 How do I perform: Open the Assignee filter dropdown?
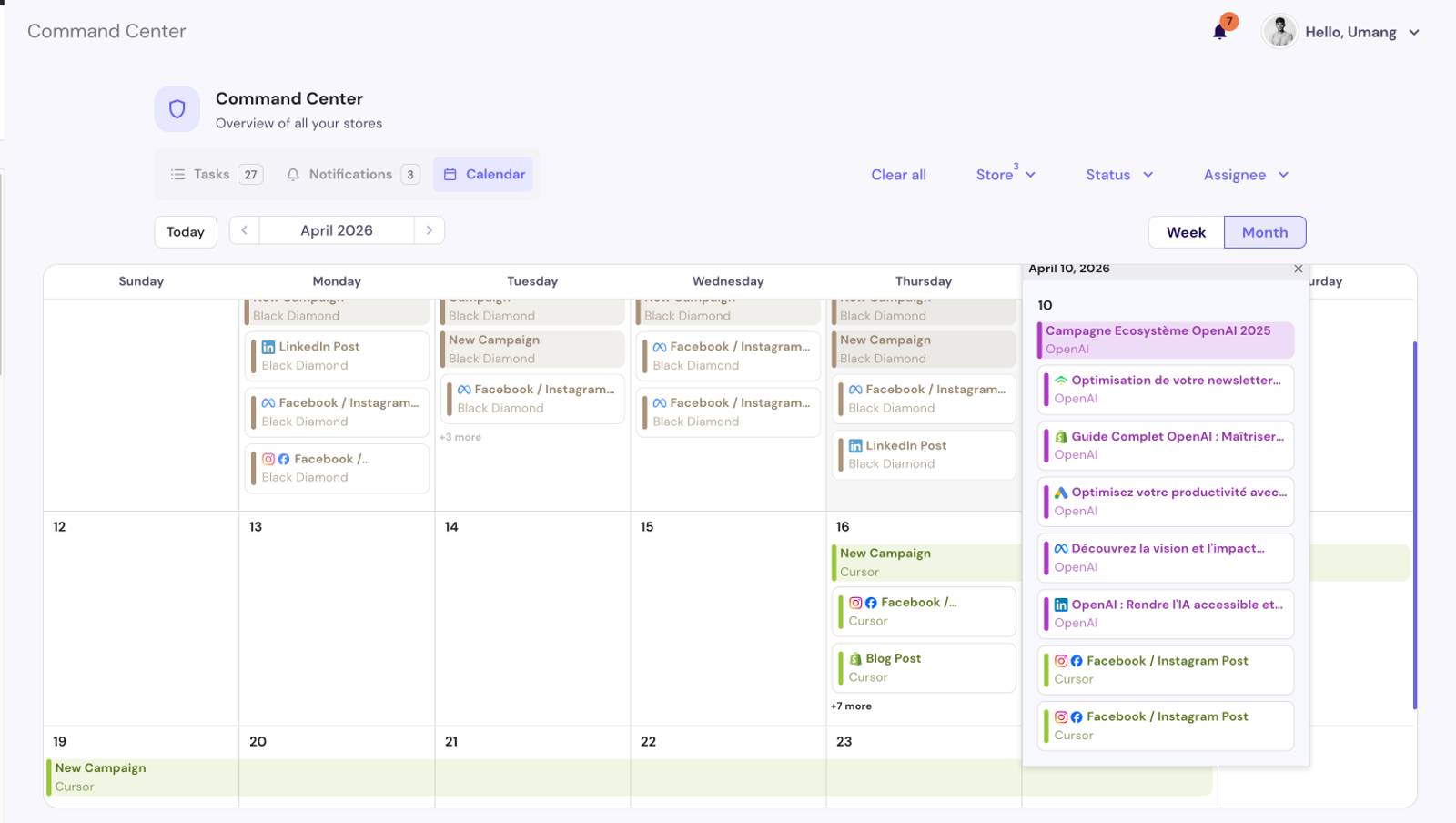1246,175
